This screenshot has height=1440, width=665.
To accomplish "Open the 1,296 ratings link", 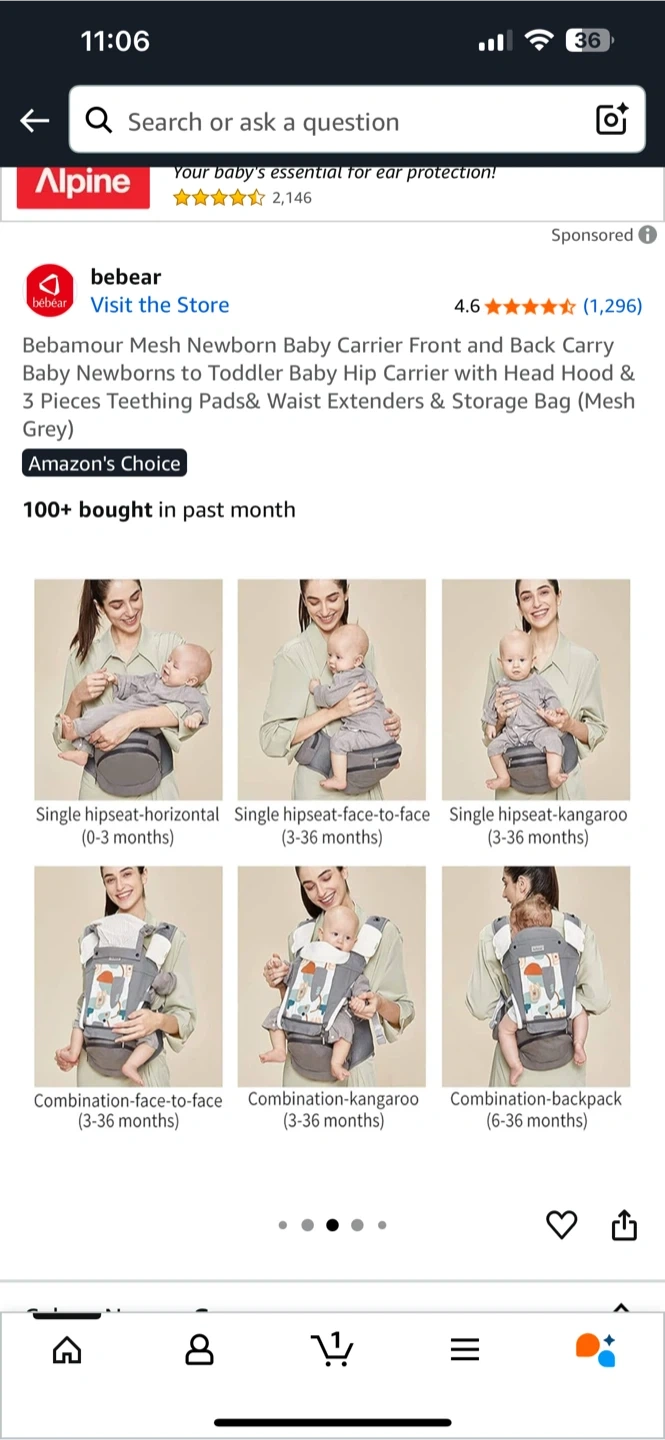I will pyautogui.click(x=612, y=306).
